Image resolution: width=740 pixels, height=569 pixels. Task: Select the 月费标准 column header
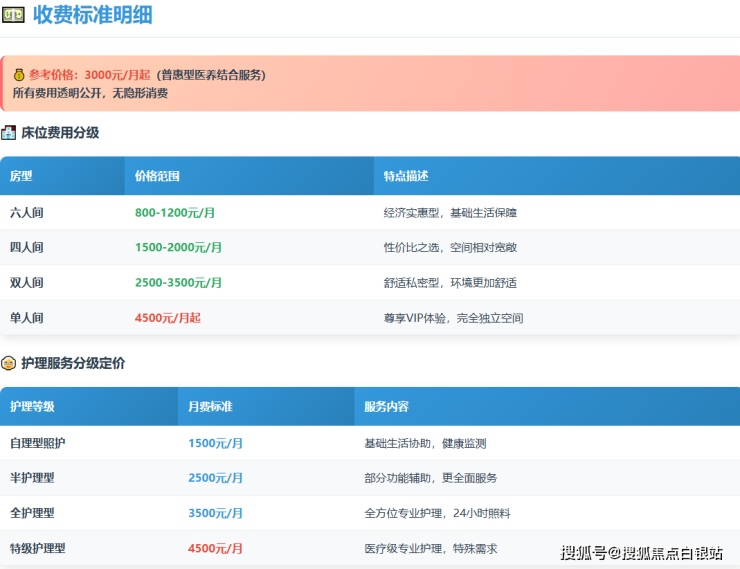[x=210, y=407]
